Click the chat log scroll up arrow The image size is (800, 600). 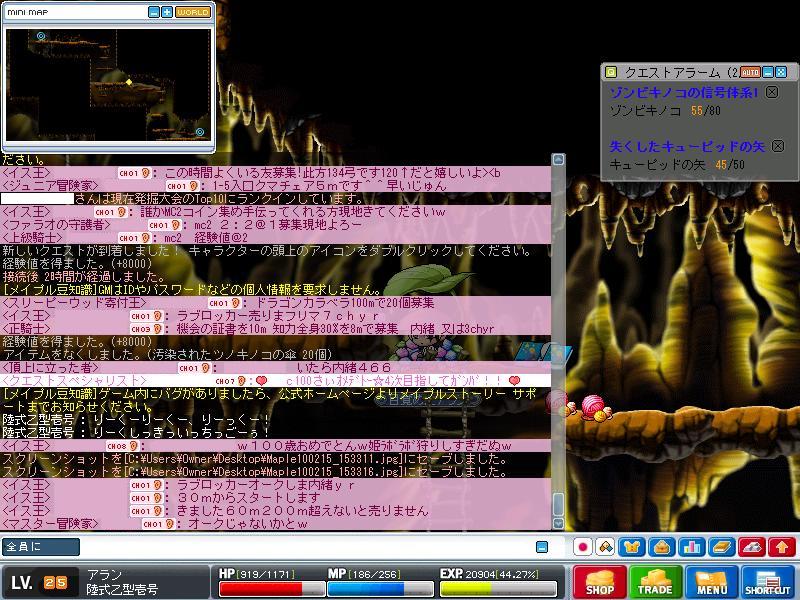click(558, 160)
